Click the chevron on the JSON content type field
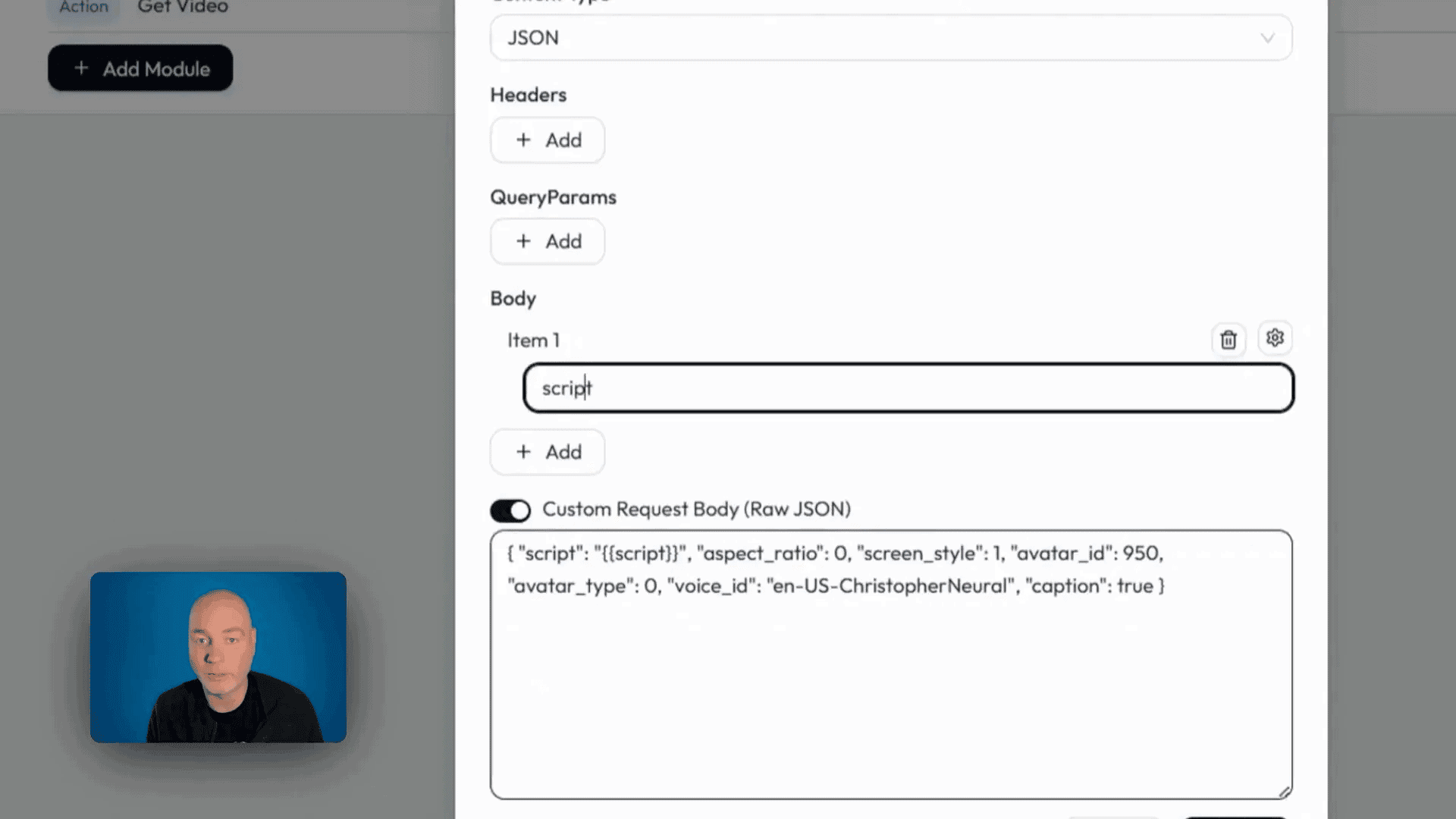Screen dimensions: 1456x819 (1268, 38)
